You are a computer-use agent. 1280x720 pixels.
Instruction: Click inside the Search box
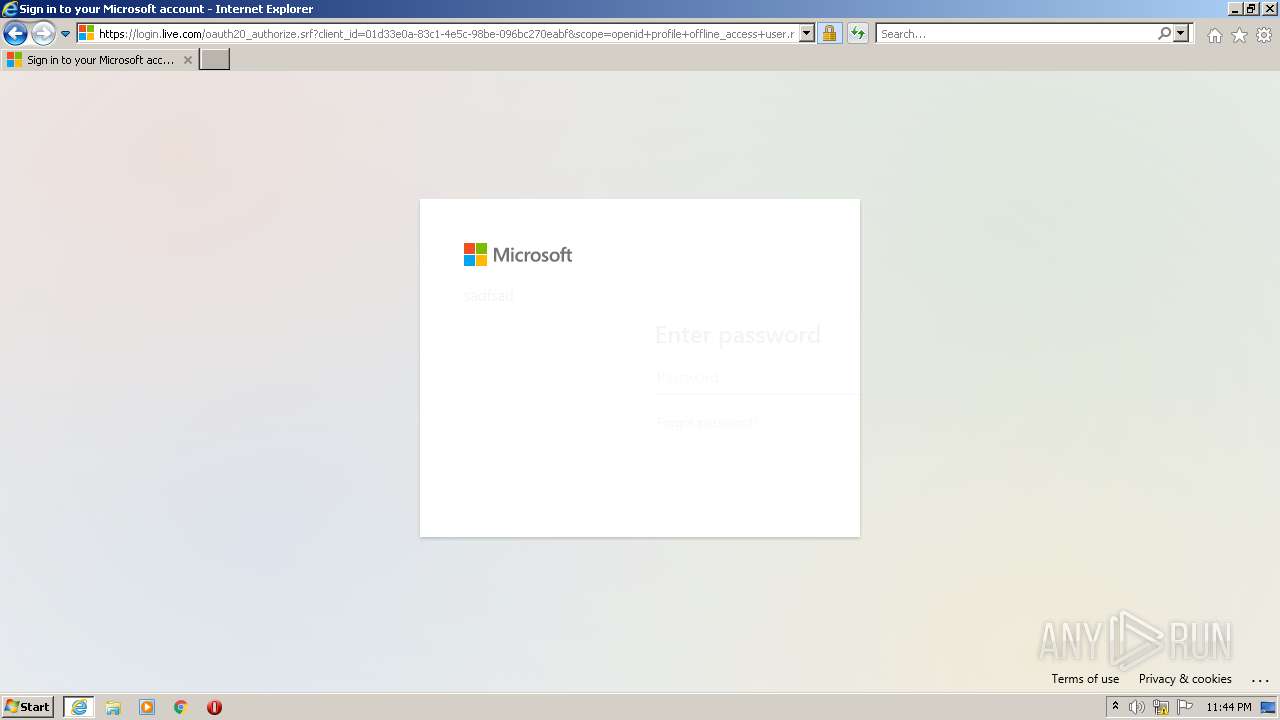click(1016, 33)
